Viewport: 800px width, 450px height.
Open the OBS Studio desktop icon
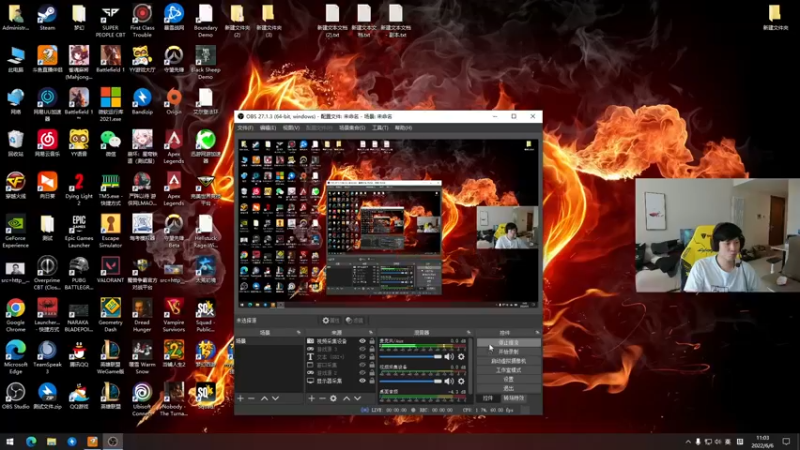[16, 389]
